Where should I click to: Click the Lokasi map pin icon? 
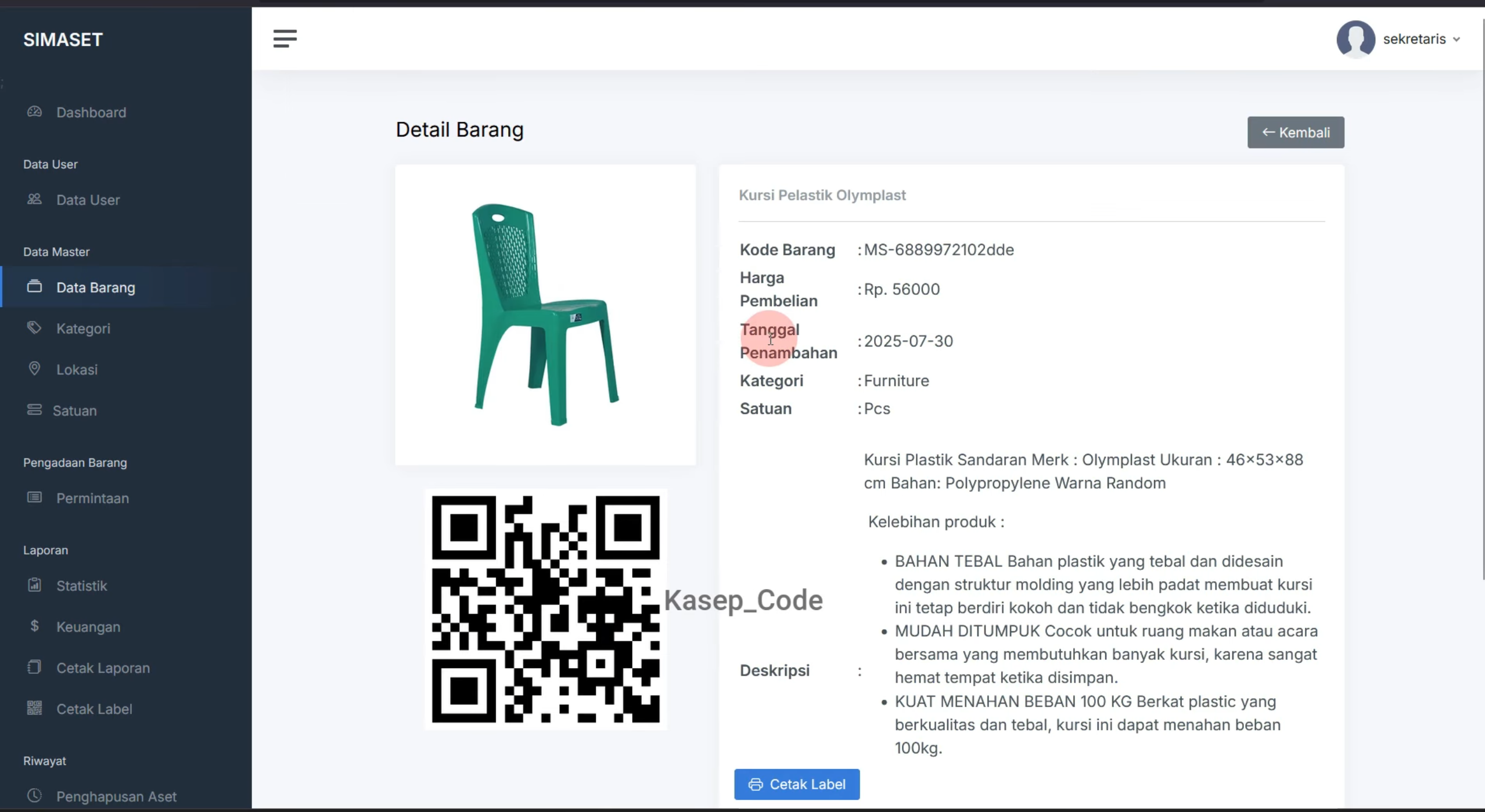[34, 369]
